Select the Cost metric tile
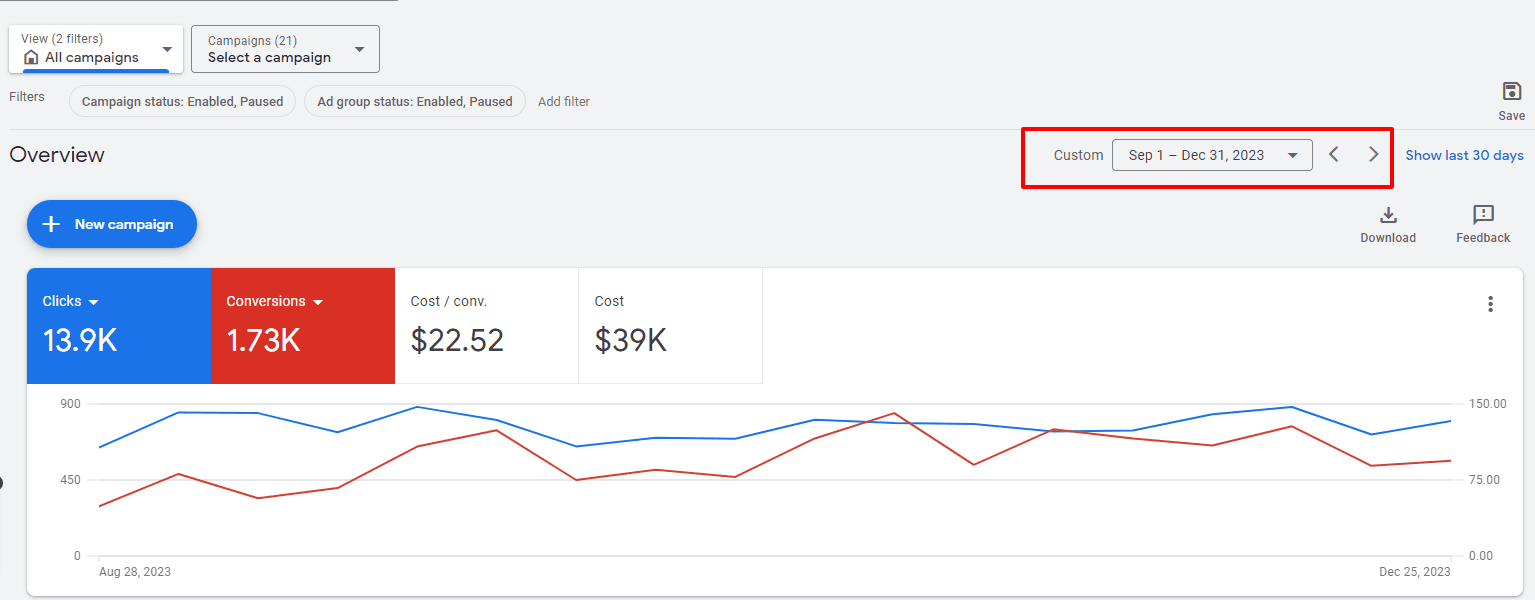 pos(670,326)
